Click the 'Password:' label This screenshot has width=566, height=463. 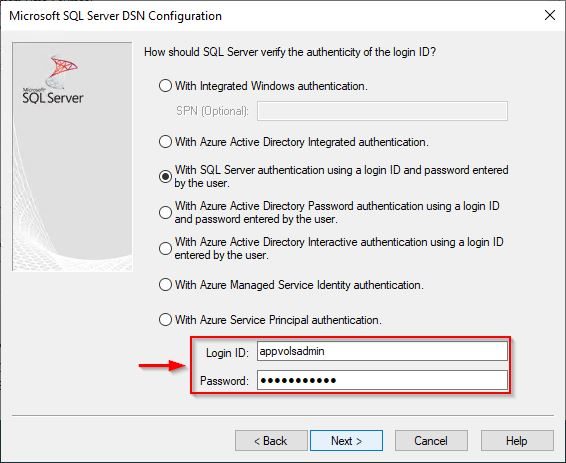tap(224, 381)
